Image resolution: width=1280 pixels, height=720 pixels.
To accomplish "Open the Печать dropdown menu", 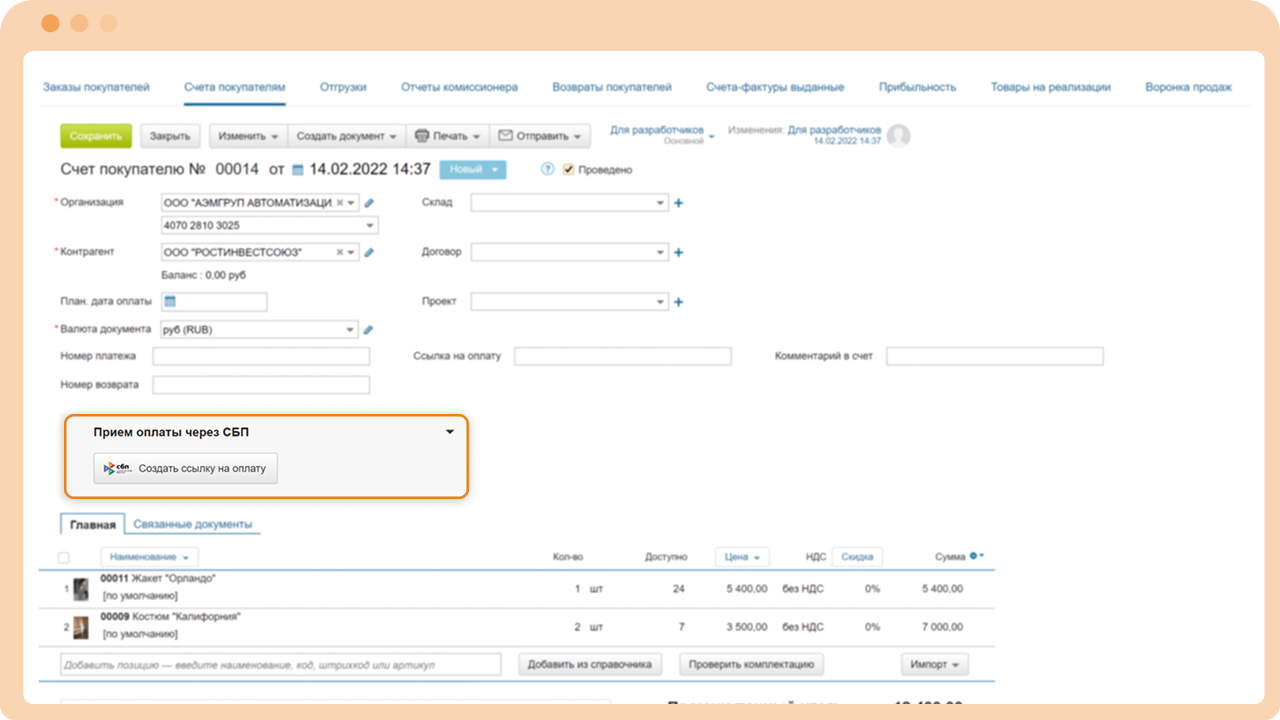I will click(448, 136).
